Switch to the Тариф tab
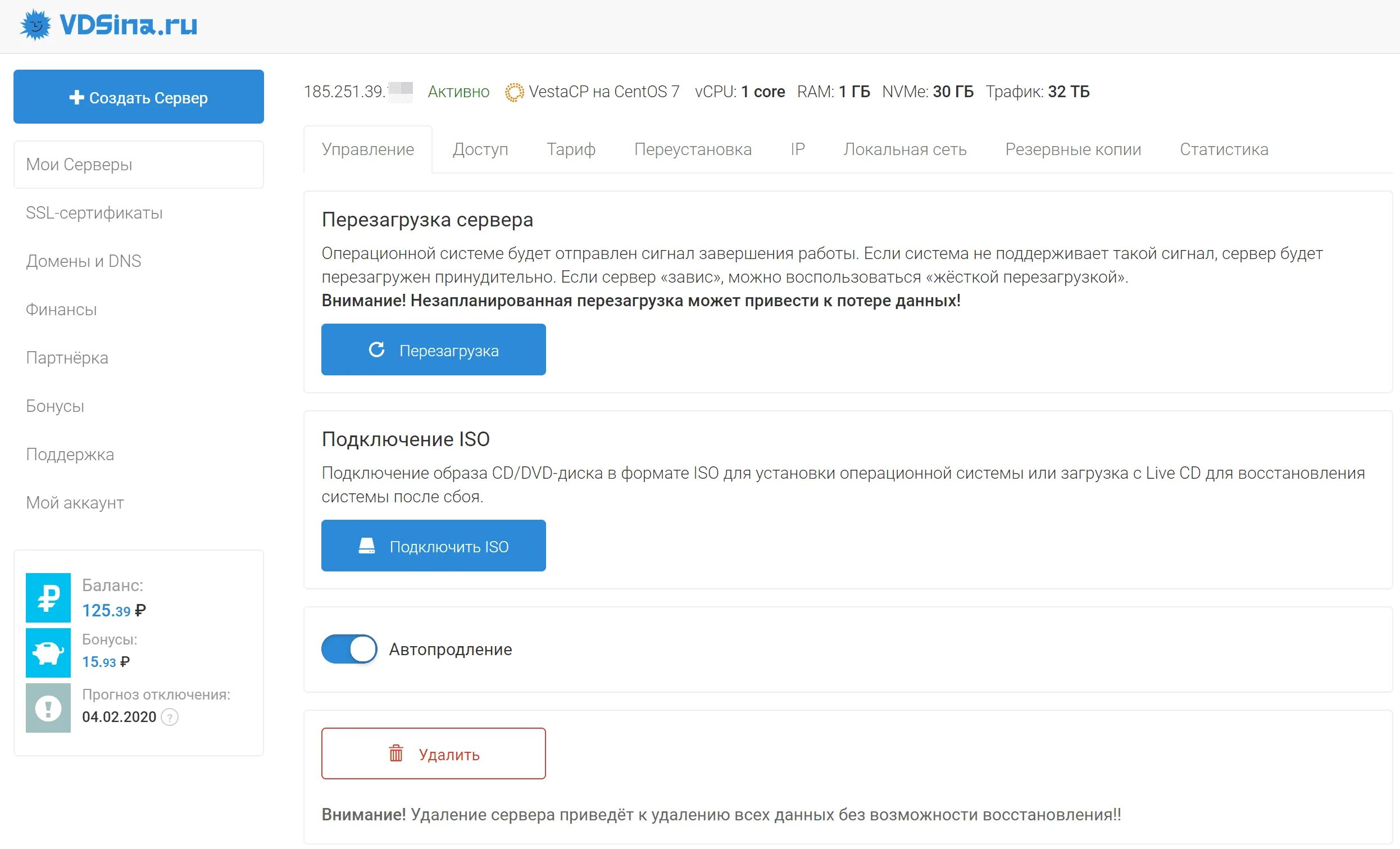The image size is (1400, 849). click(x=571, y=149)
